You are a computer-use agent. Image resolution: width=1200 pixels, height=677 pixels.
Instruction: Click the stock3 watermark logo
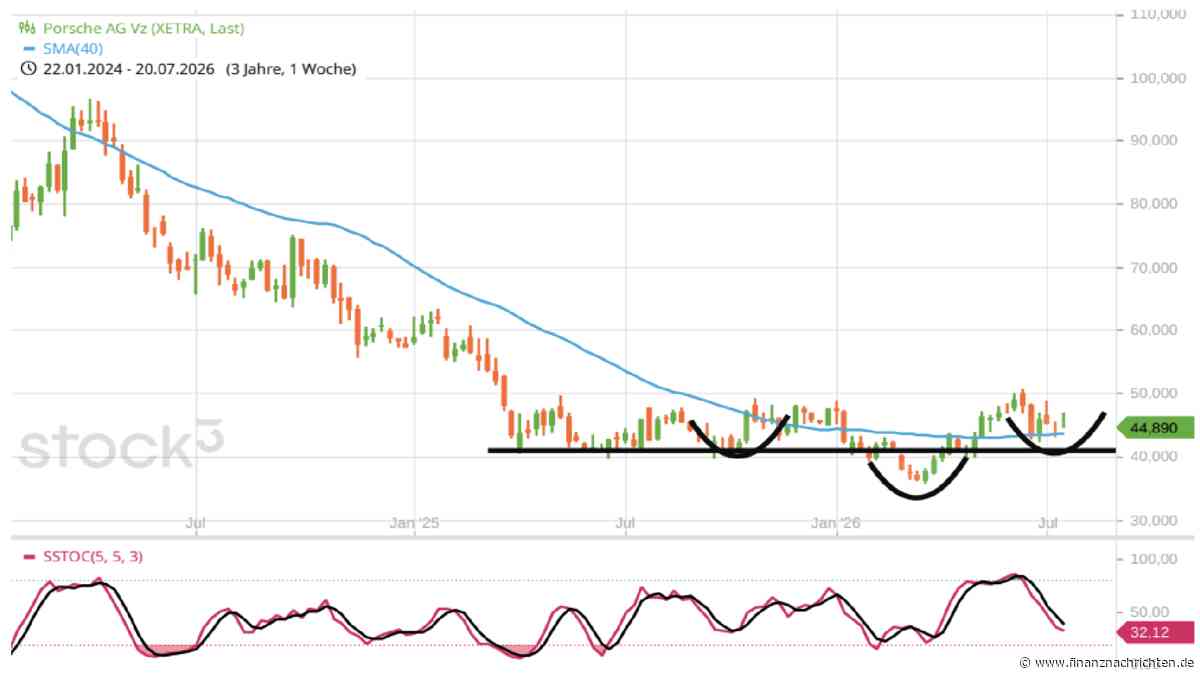tap(122, 446)
